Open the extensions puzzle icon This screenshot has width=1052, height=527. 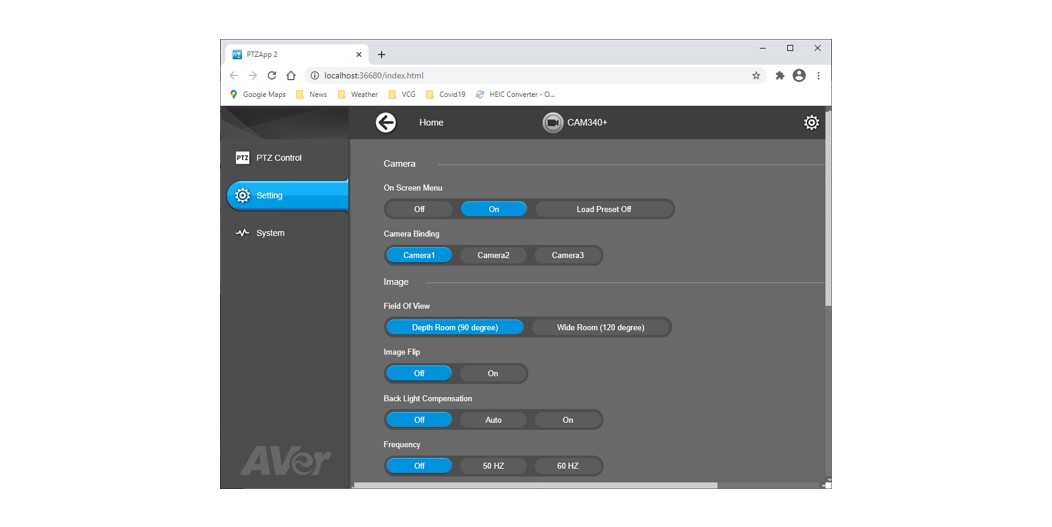pyautogui.click(x=780, y=75)
